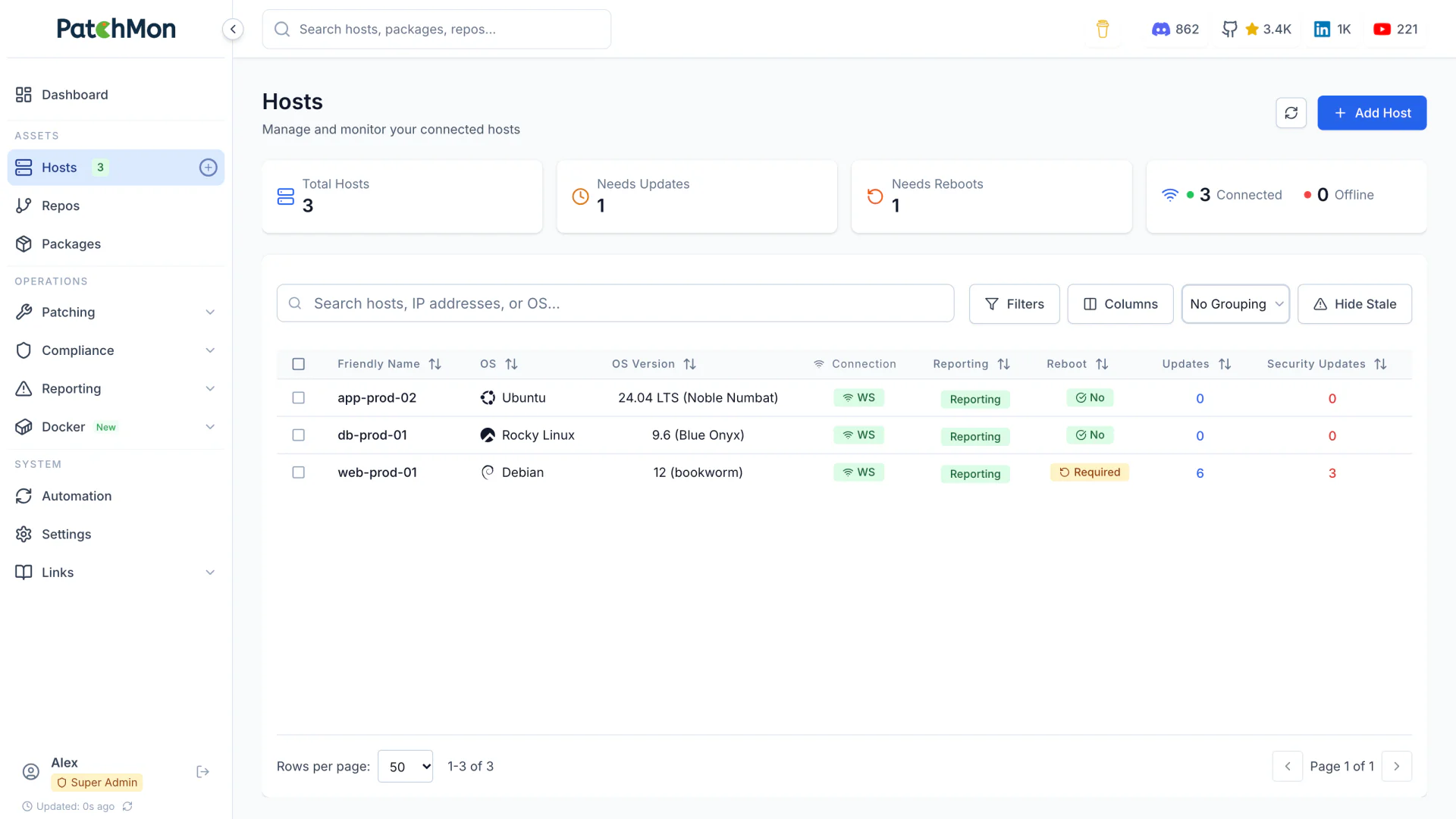1456x819 pixels.
Task: Expand the Compliance menu section
Action: [115, 350]
